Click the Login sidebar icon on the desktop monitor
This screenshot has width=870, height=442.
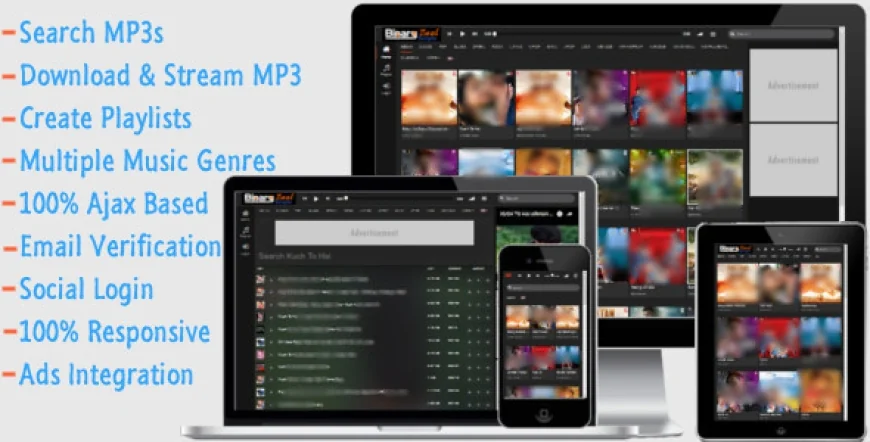pos(386,88)
